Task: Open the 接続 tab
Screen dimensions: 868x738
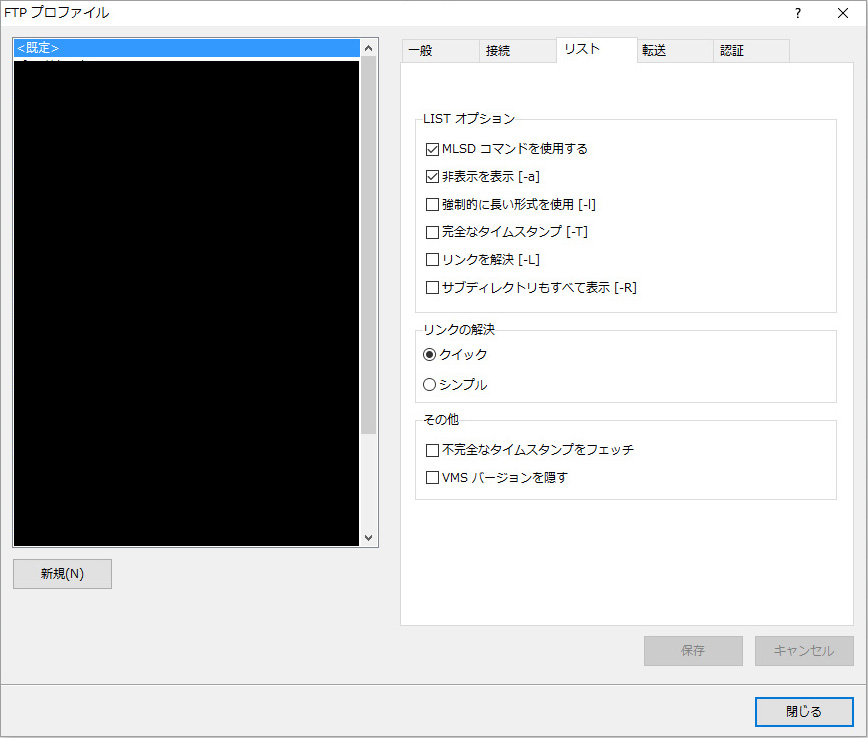Action: coord(497,51)
